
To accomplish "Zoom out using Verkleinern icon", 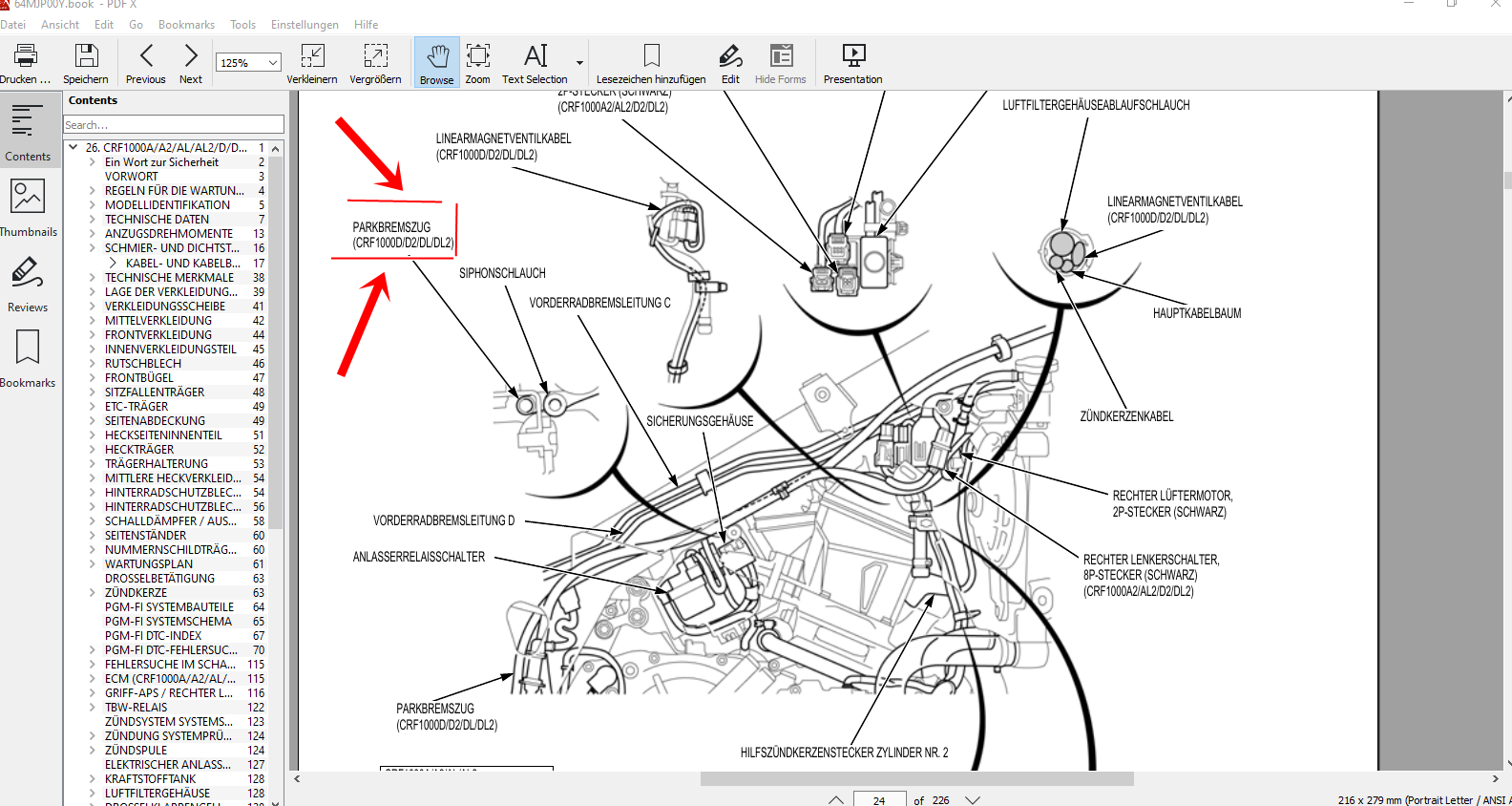I will [x=312, y=56].
